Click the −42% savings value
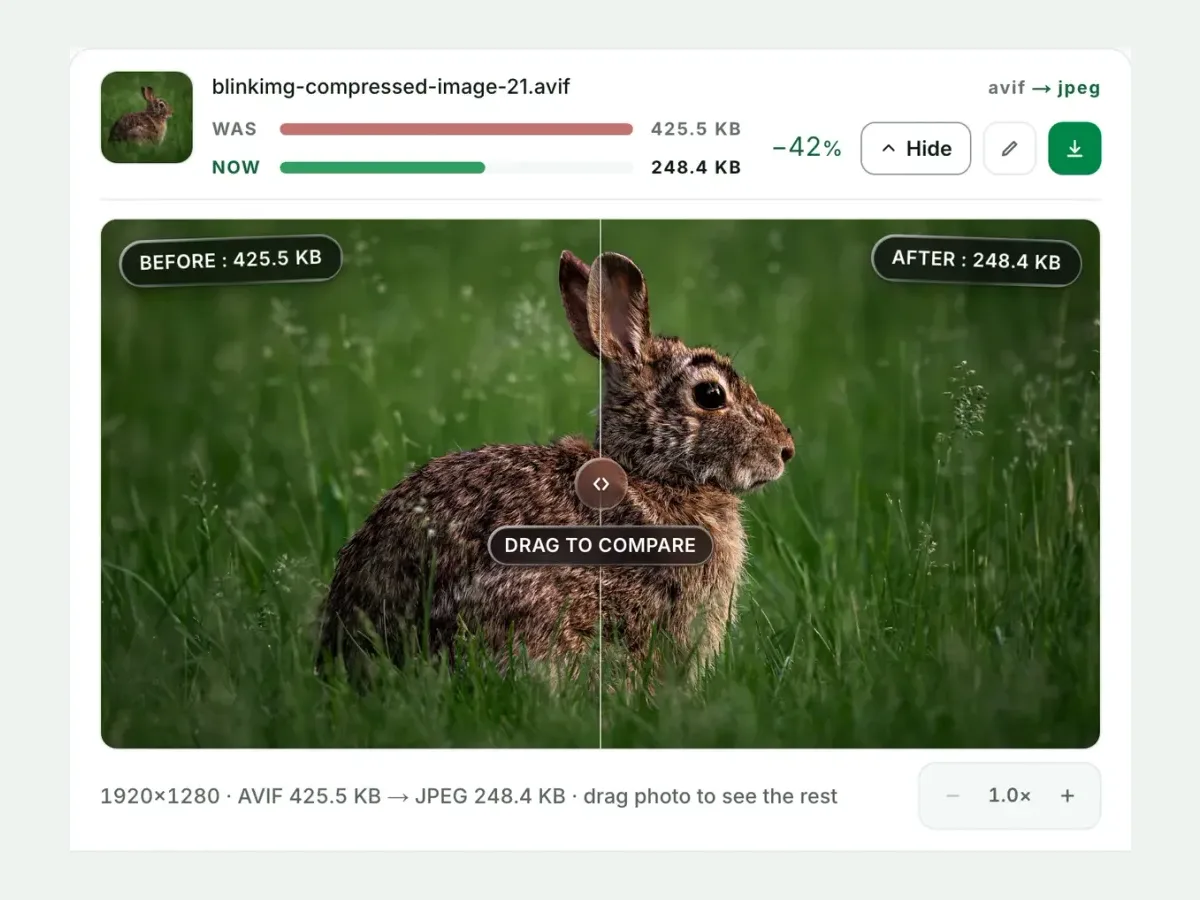Viewport: 1200px width, 900px height. [806, 148]
